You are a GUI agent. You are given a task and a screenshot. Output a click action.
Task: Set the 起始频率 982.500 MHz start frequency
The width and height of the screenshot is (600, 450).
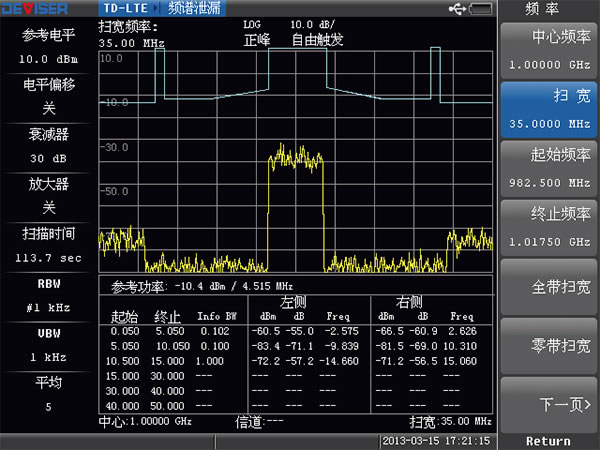point(549,169)
